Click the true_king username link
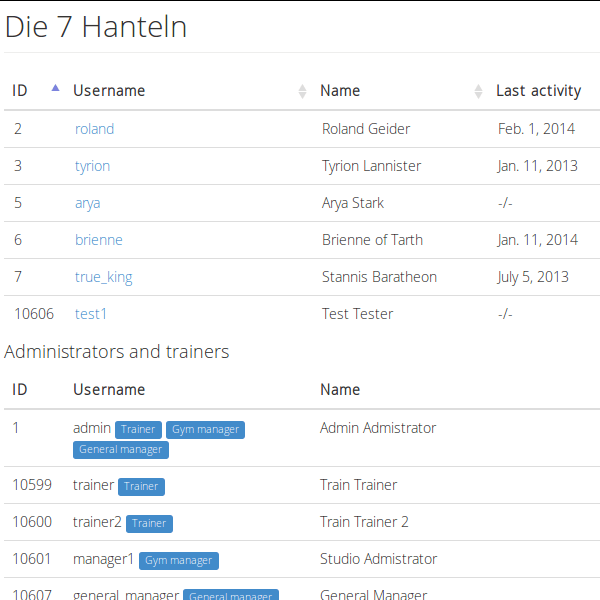This screenshot has width=600, height=600. point(103,277)
